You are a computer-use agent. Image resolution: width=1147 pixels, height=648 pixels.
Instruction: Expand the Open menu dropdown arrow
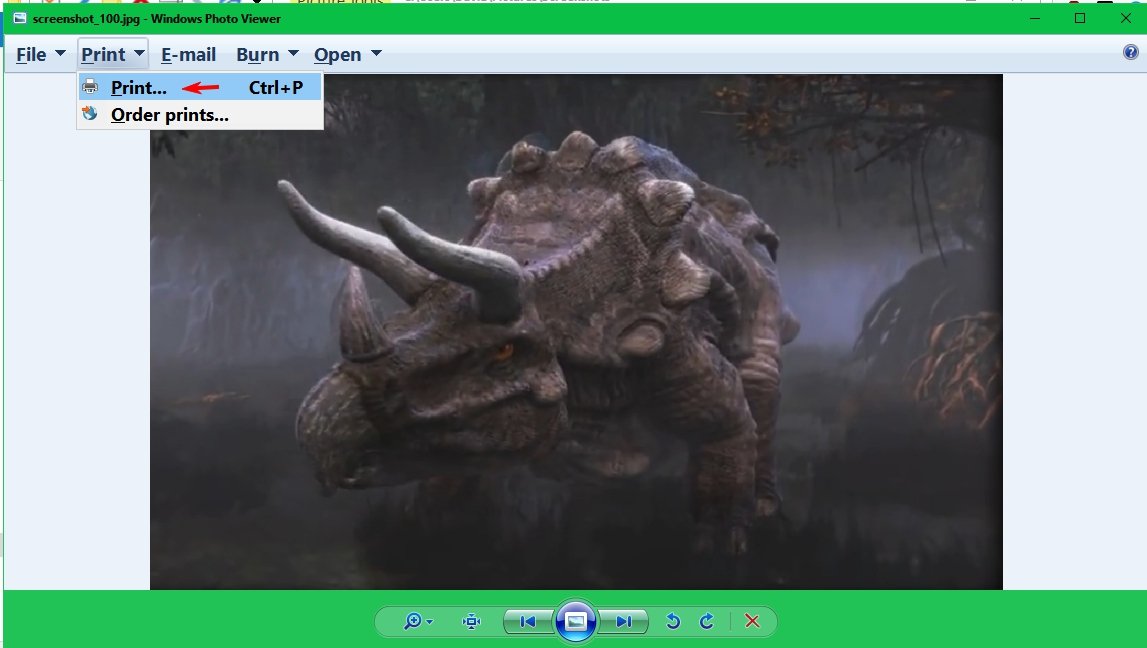(x=376, y=53)
